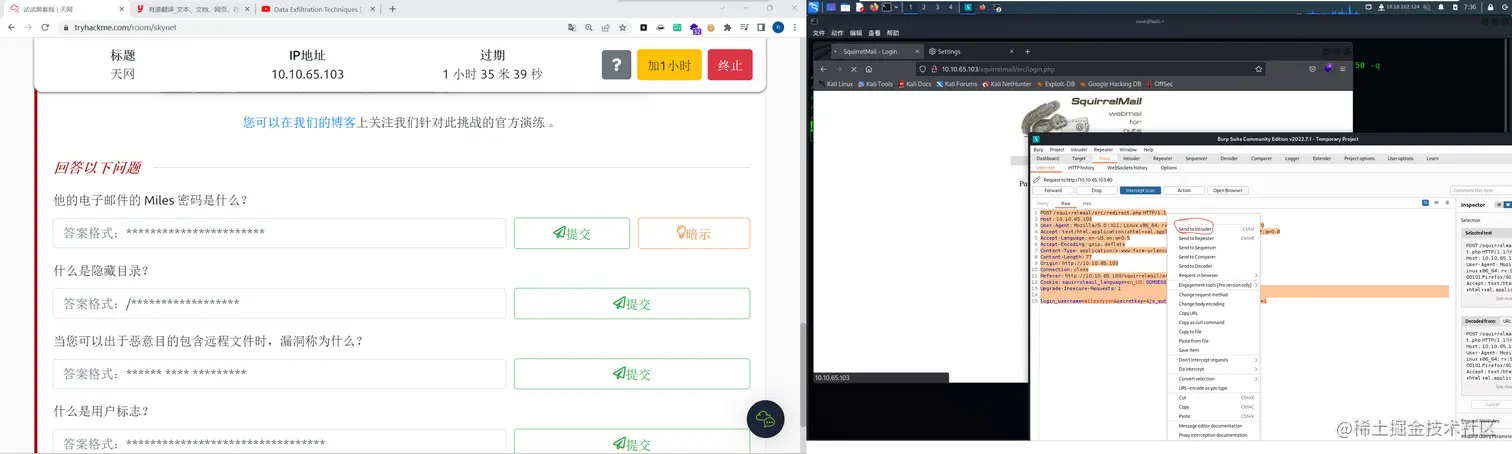Switch to workspace 4 in Kali panel

tap(951, 7)
